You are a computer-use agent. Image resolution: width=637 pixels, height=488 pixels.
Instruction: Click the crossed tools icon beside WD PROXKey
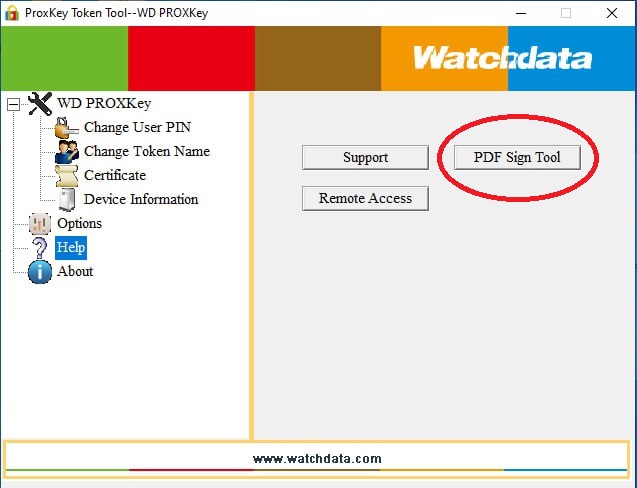(x=39, y=103)
